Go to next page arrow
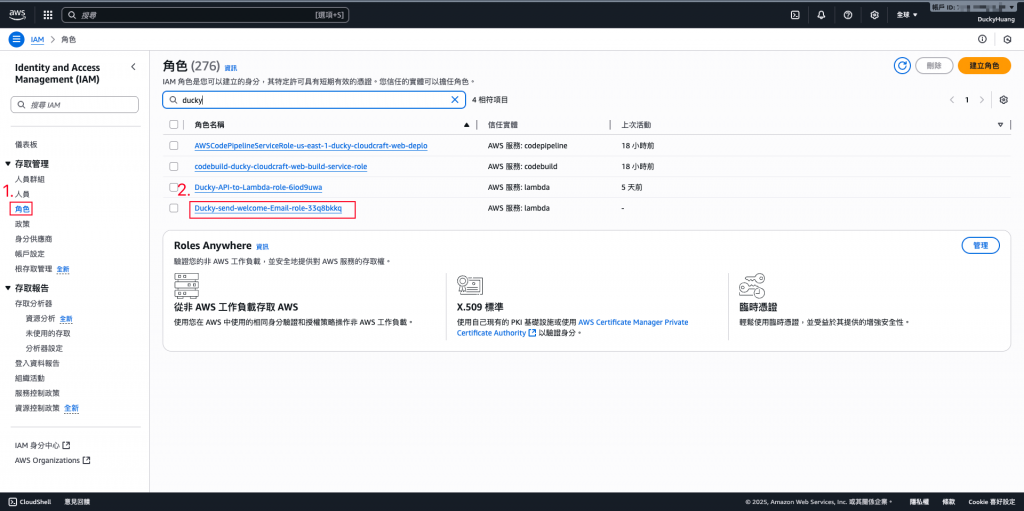Image resolution: width=1024 pixels, height=511 pixels. [x=982, y=100]
